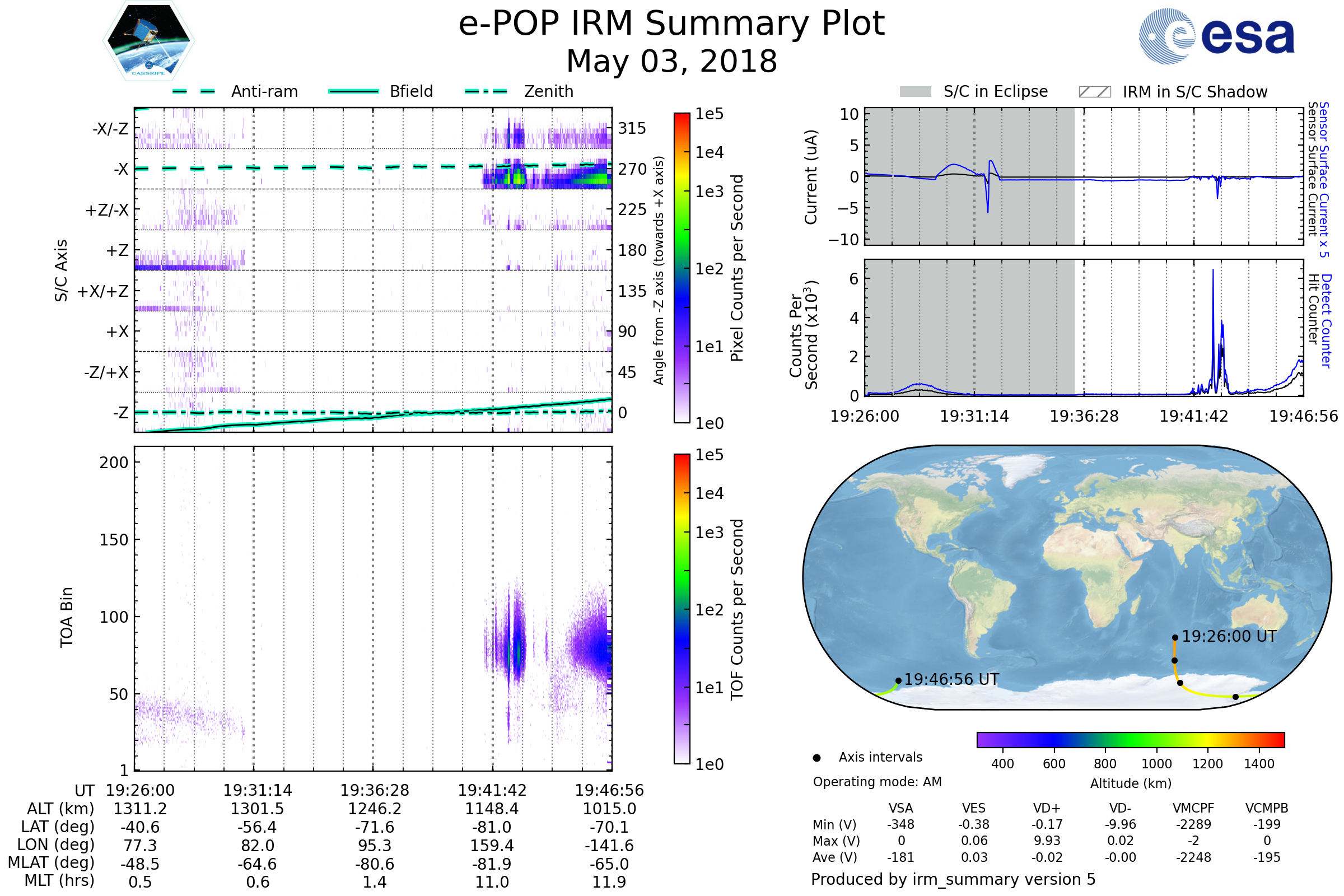Click the Axis intervals black dot marker

816,758
